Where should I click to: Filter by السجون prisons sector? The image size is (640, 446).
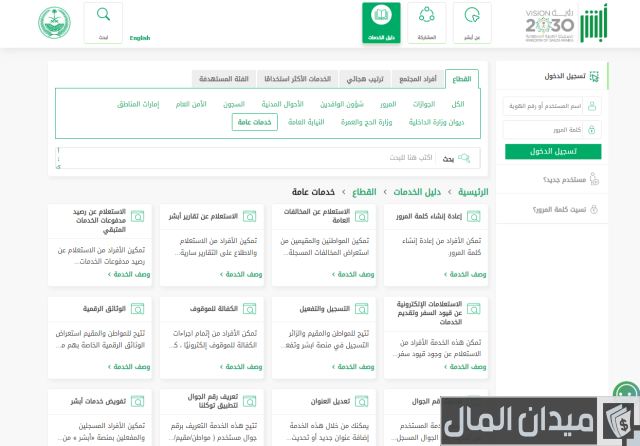click(234, 104)
